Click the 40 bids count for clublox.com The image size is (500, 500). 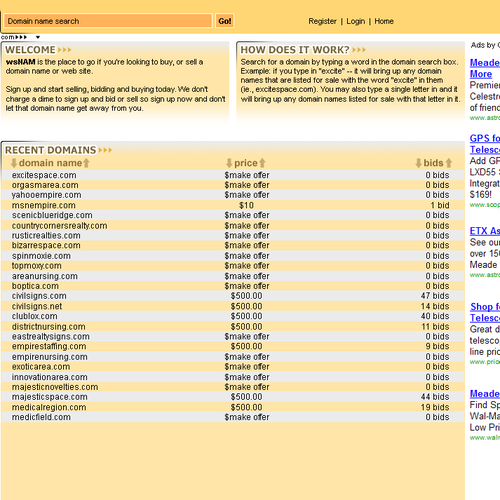coord(435,316)
